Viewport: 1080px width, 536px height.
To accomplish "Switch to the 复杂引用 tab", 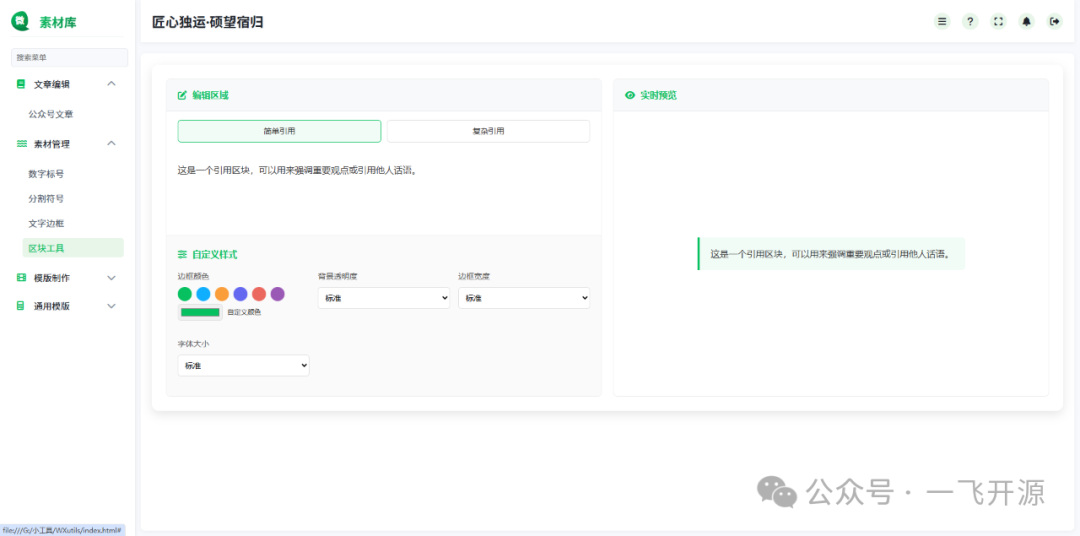I will point(488,131).
